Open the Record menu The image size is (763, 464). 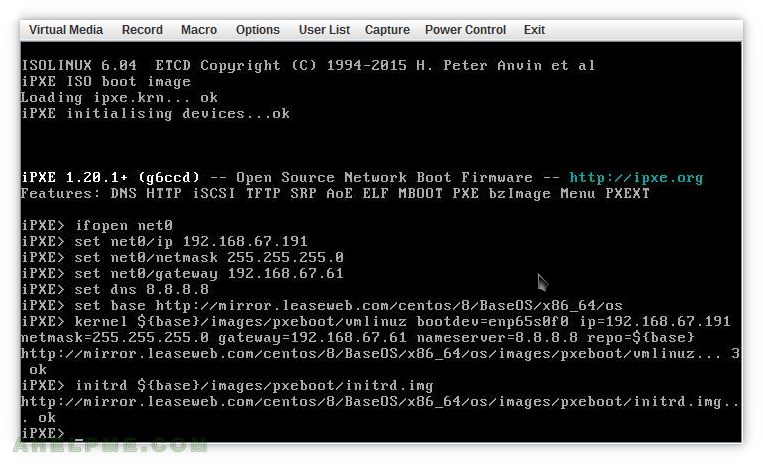(x=142, y=30)
